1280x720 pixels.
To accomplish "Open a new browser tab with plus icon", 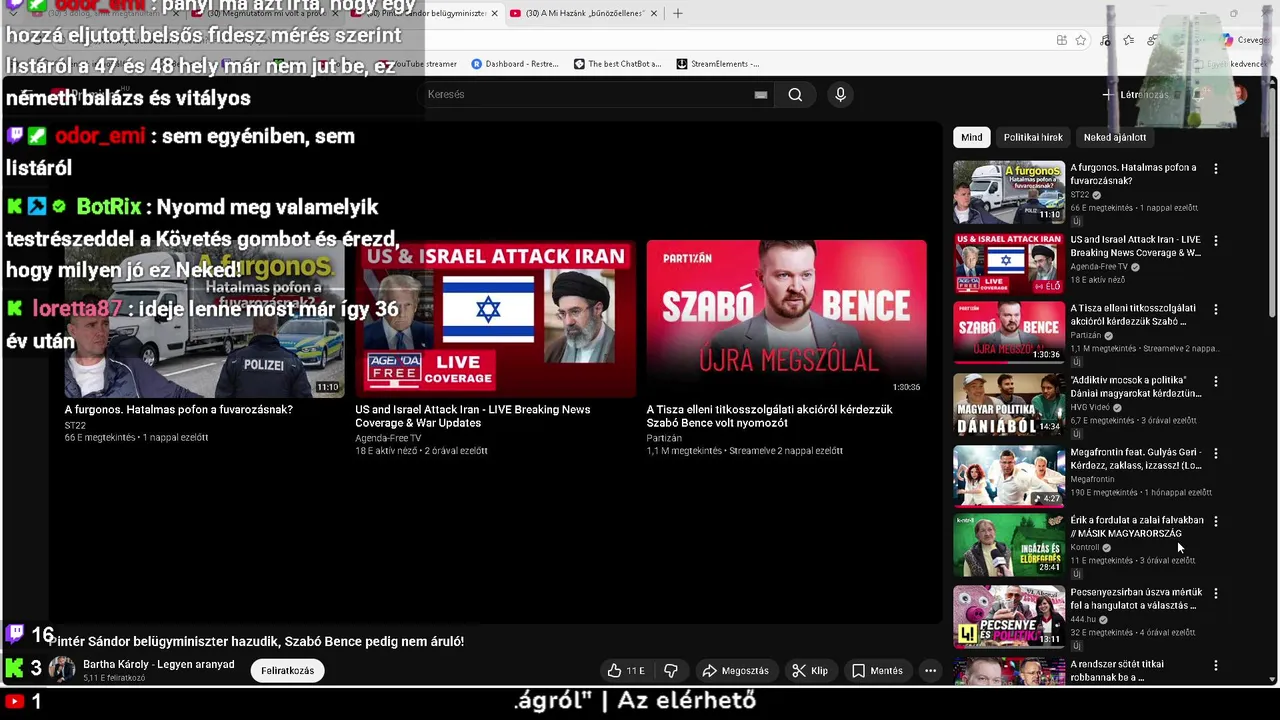I will pyautogui.click(x=677, y=13).
